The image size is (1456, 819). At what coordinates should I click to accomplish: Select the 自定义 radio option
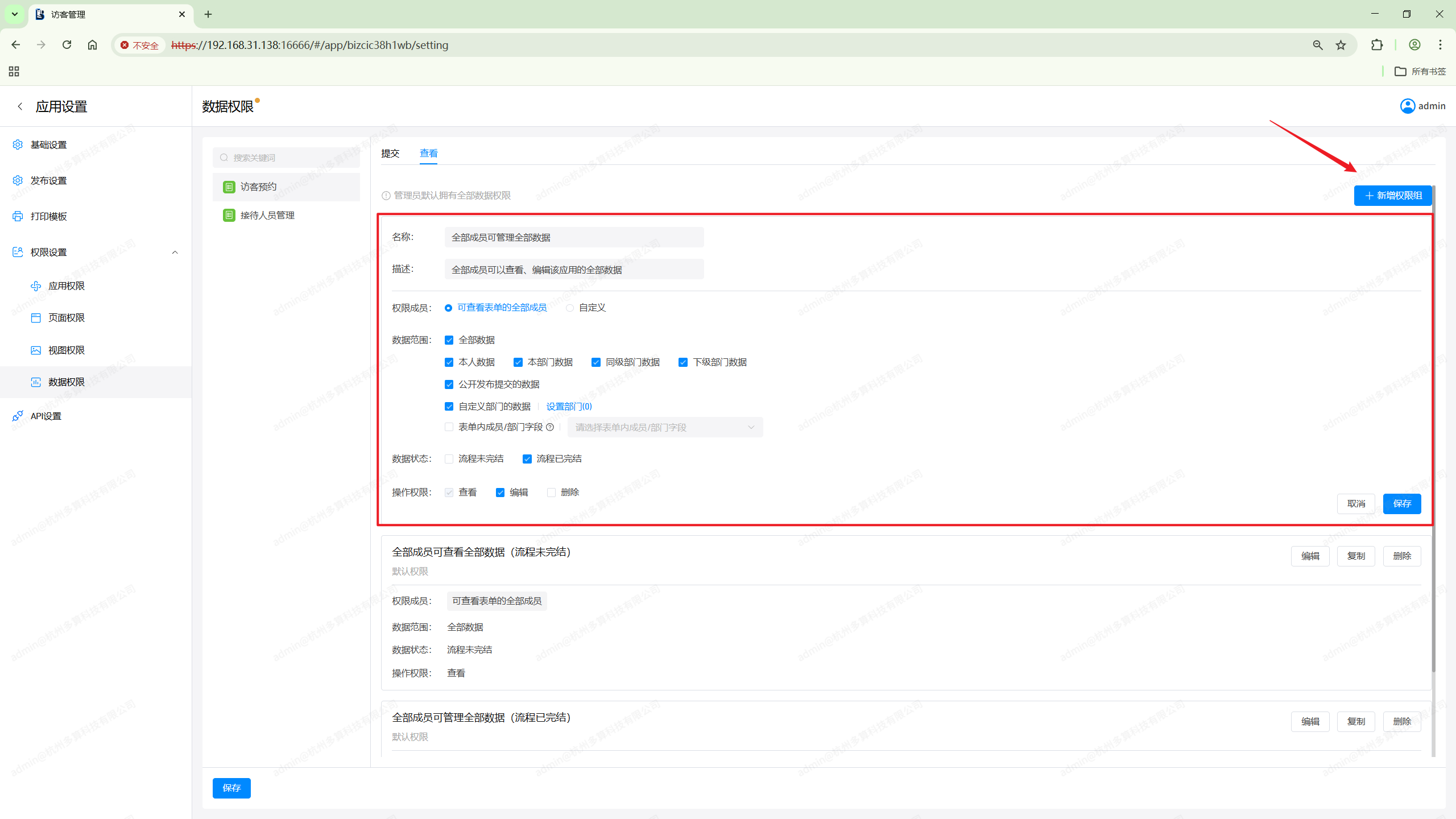pyautogui.click(x=570, y=308)
